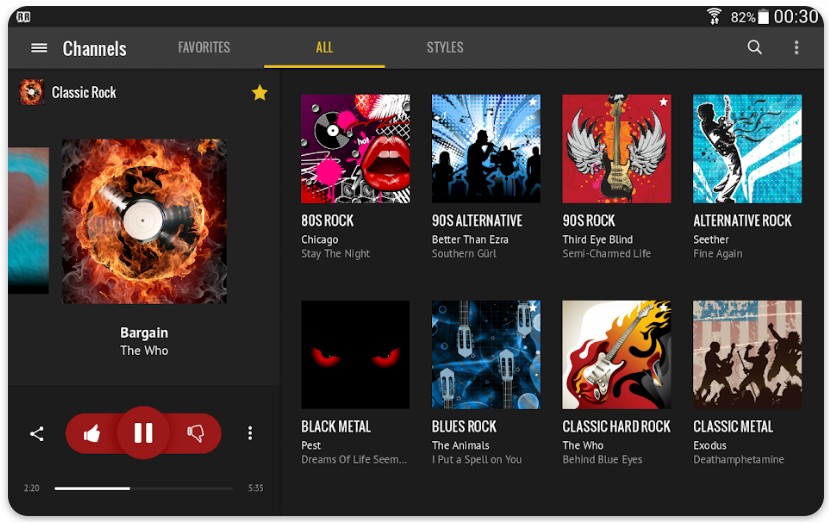This screenshot has height=524, width=829.
Task: Click artist Exodus
Action: pos(710,445)
